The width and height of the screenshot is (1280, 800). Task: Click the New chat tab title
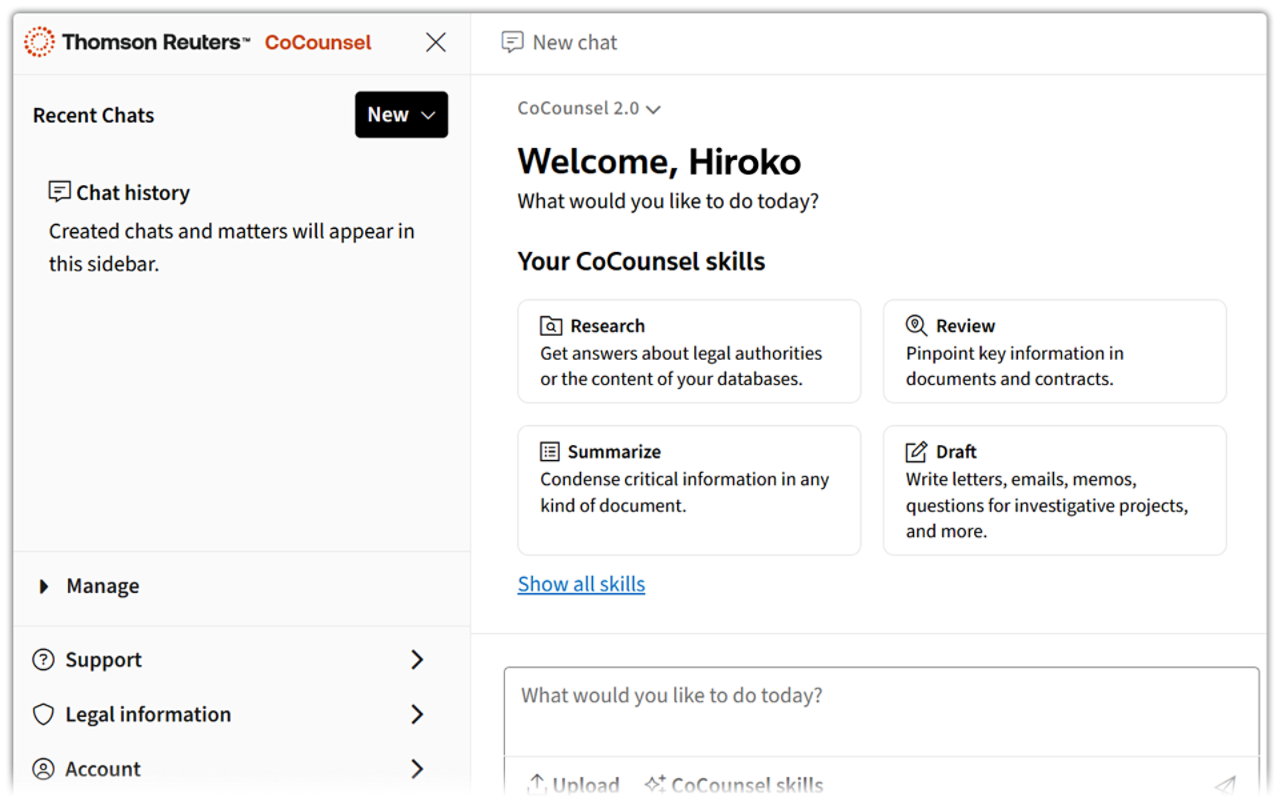point(575,42)
